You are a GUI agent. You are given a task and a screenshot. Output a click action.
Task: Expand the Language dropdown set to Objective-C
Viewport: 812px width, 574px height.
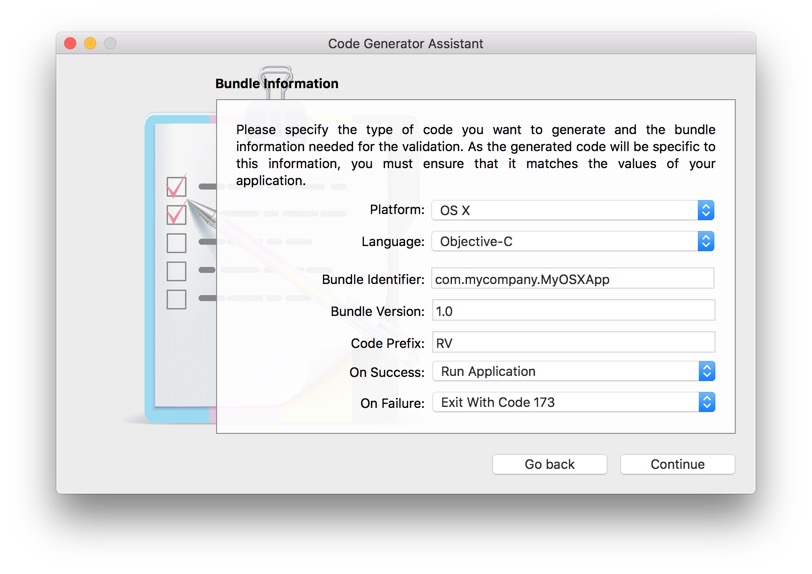573,241
